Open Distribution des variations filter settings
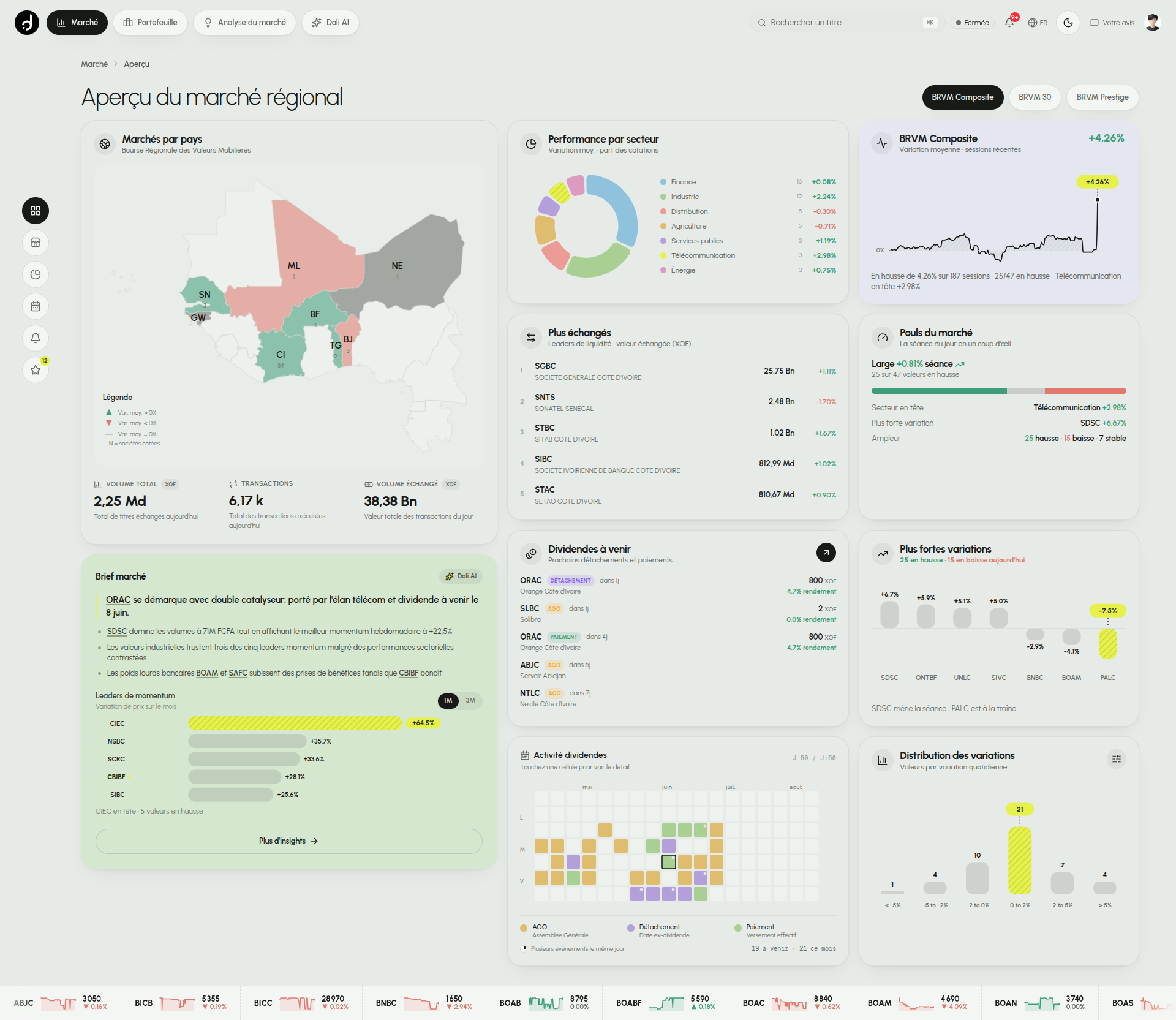Image resolution: width=1176 pixels, height=1020 pixels. tap(1117, 759)
